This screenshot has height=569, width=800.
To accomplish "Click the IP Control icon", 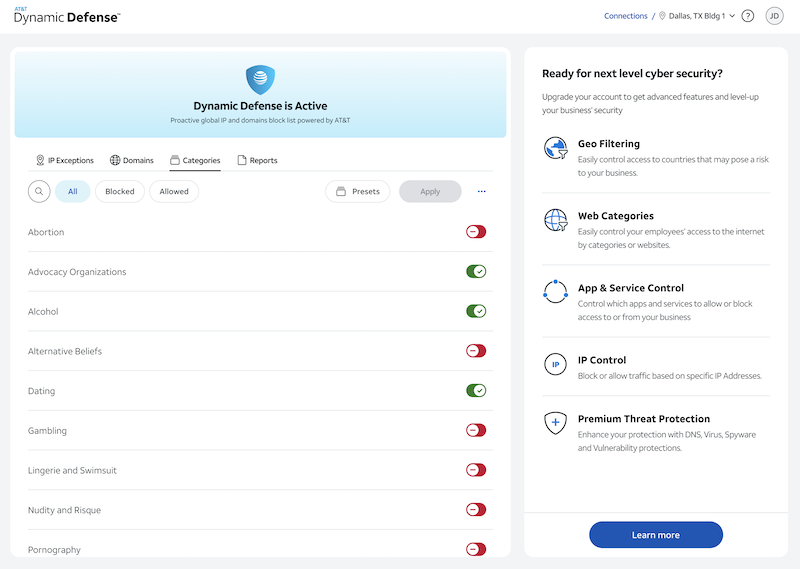I will (x=556, y=364).
